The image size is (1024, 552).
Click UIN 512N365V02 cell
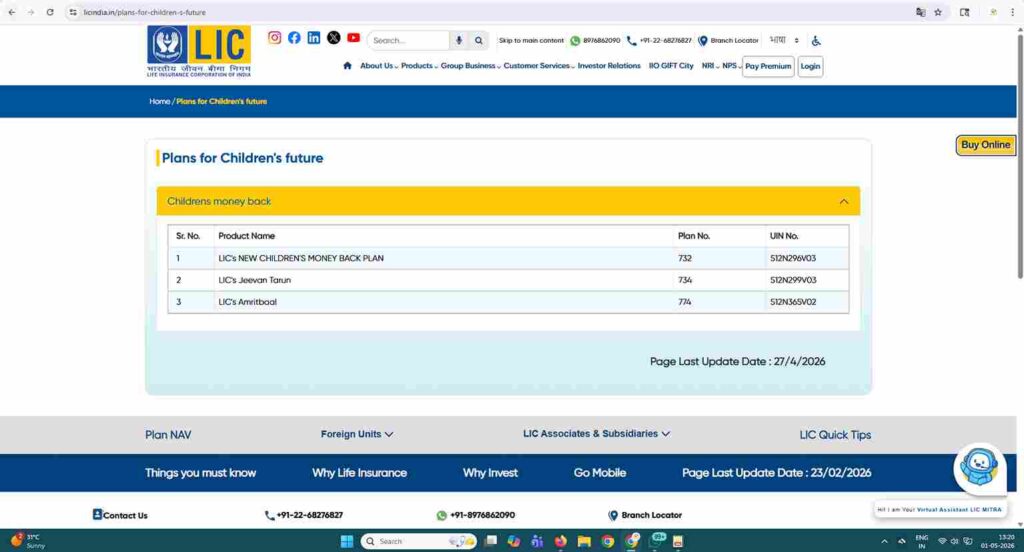[x=807, y=302]
